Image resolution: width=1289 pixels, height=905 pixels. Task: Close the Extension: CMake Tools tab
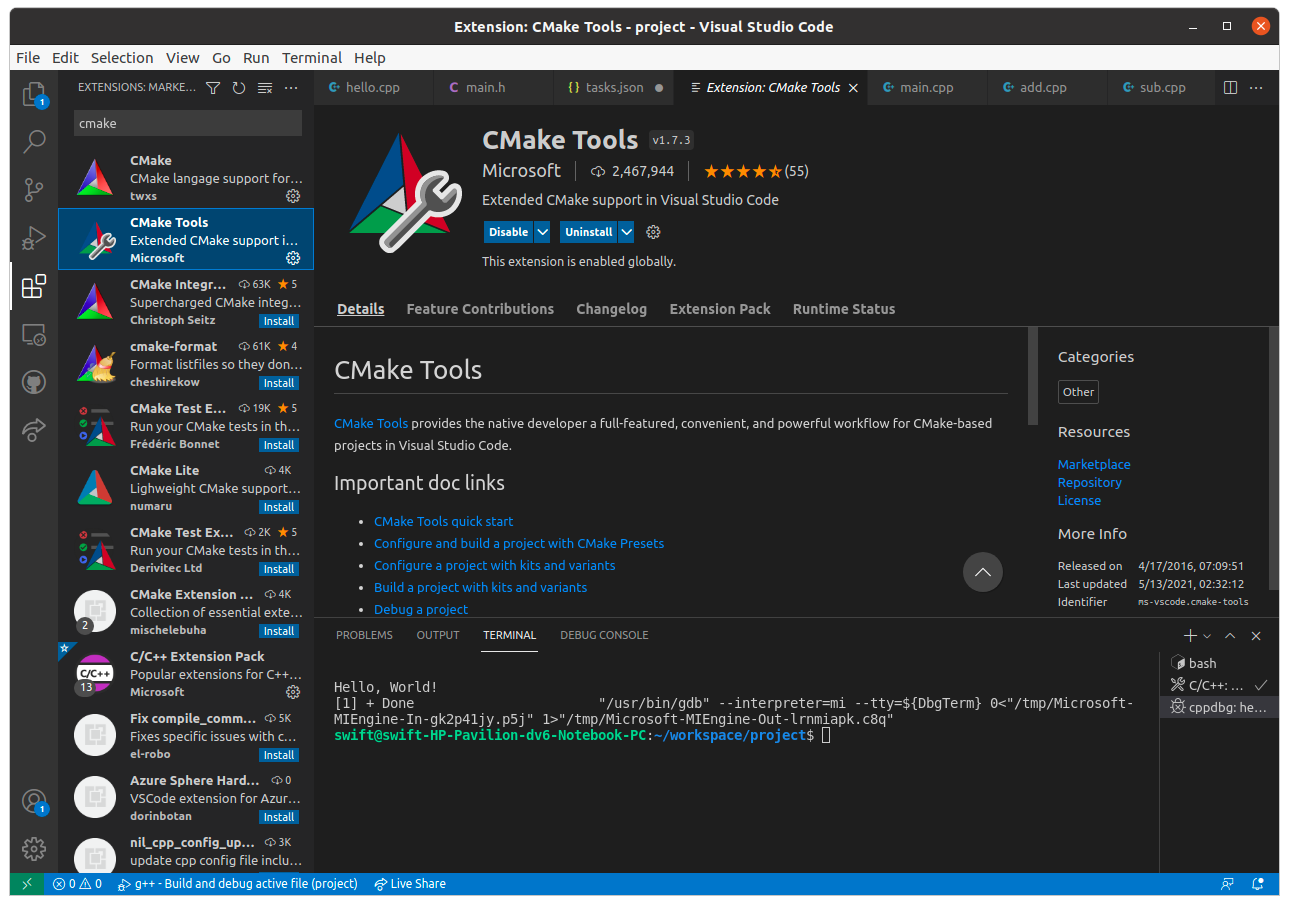(x=853, y=88)
